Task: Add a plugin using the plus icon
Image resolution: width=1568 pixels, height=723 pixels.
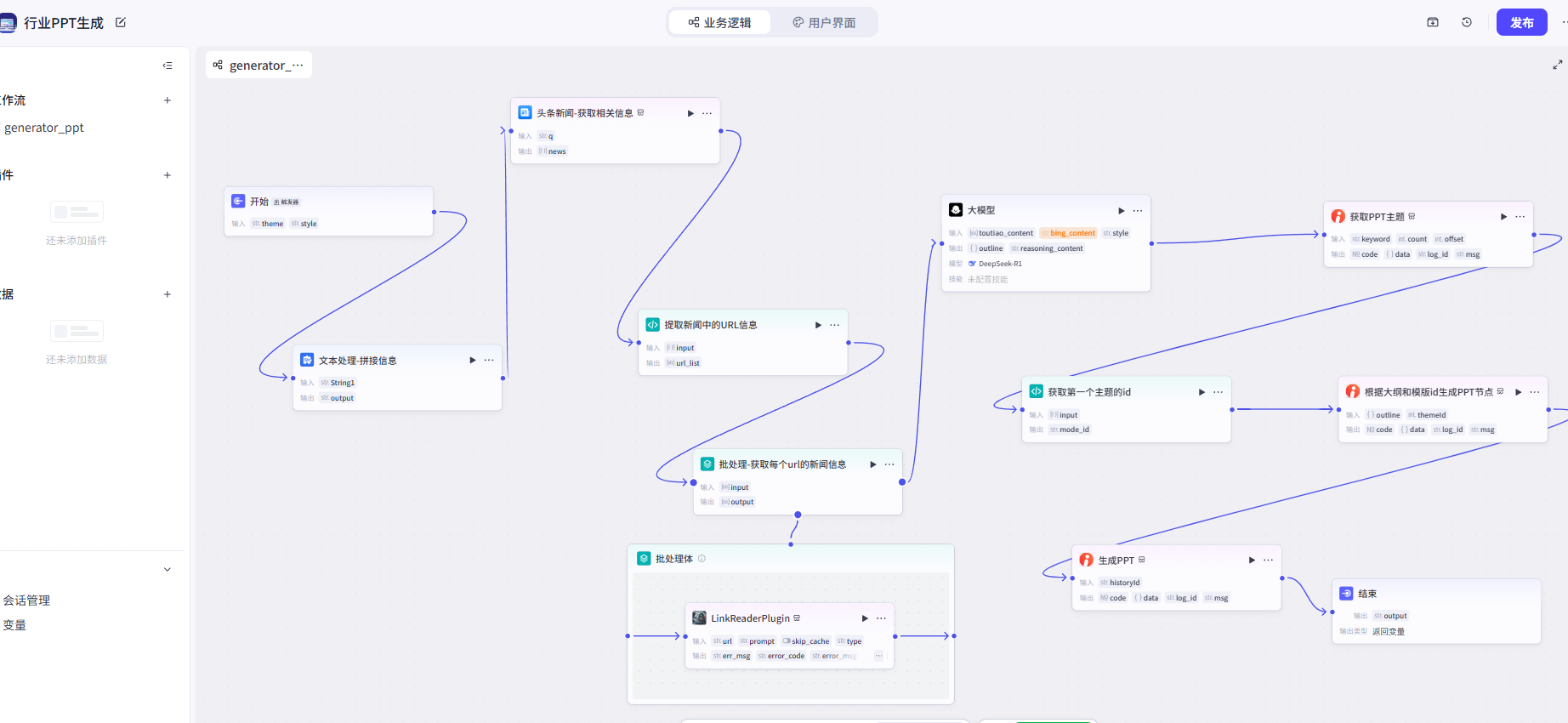Action: pyautogui.click(x=168, y=175)
